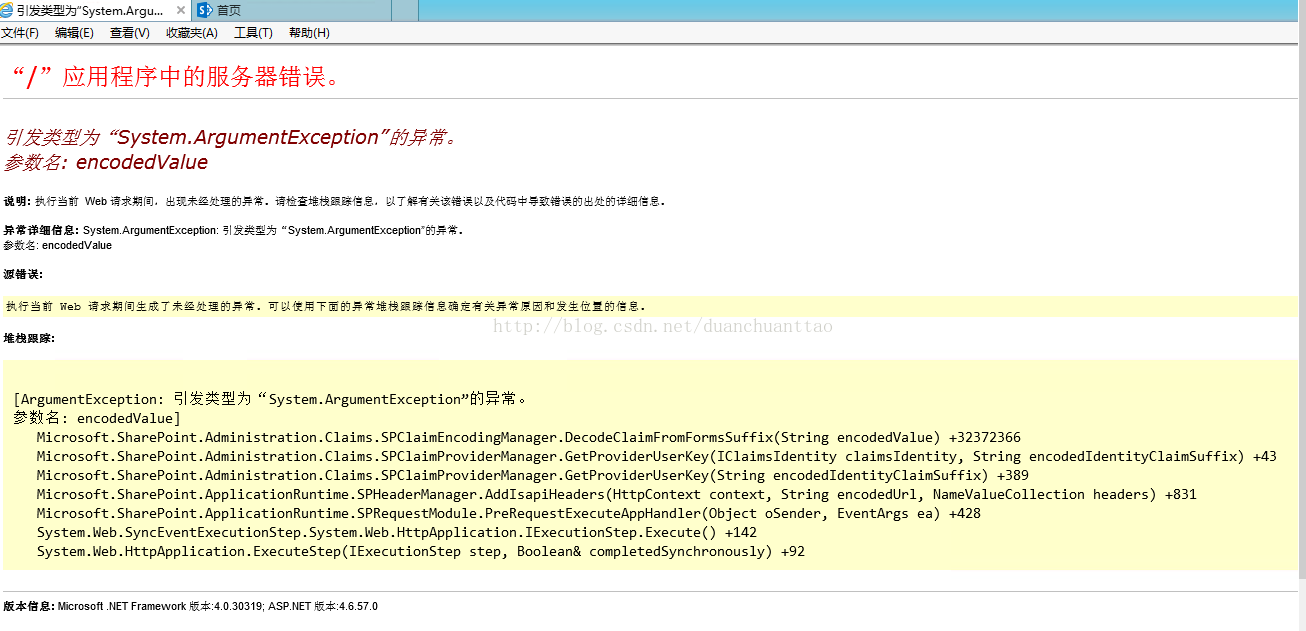Click the IExecutionStep.Execute() +142 line

coord(397,532)
